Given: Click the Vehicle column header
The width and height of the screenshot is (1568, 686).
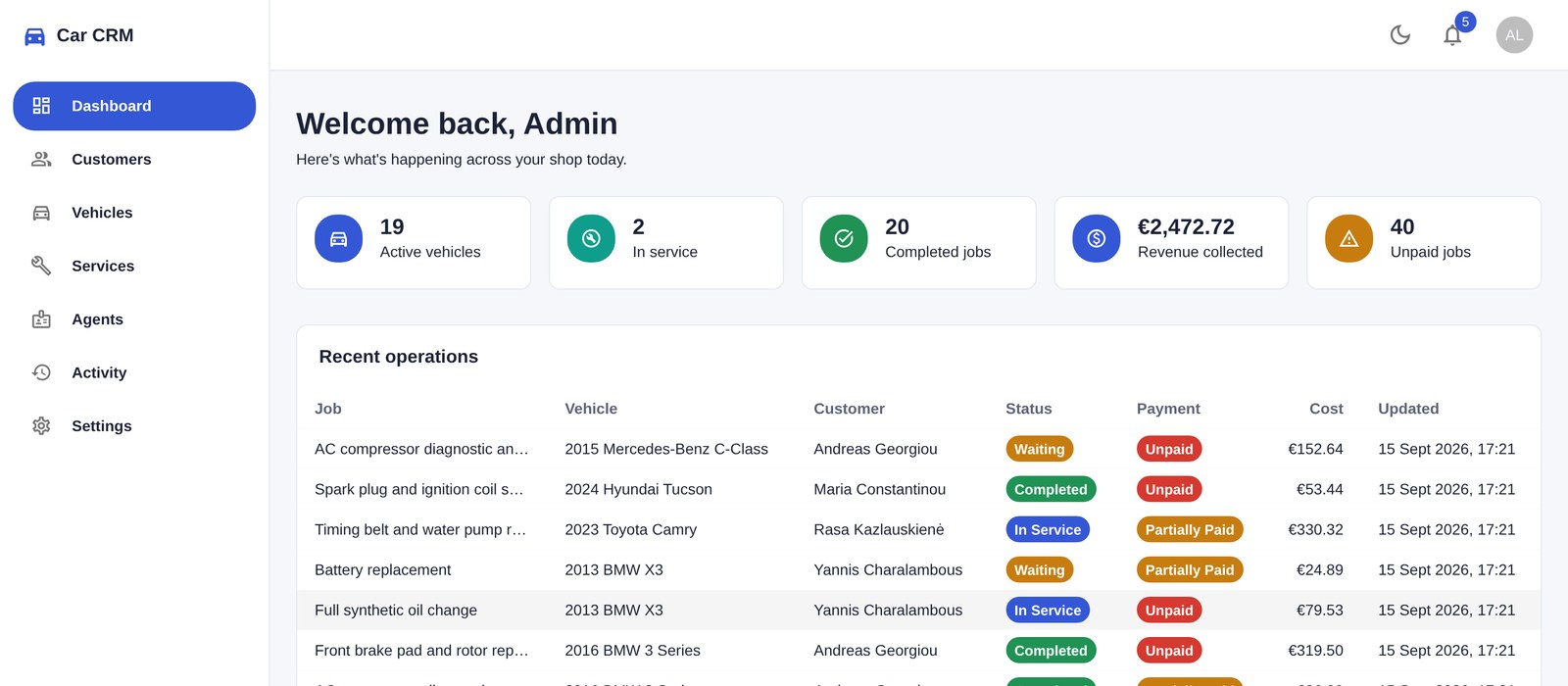Looking at the screenshot, I should coord(591,409).
